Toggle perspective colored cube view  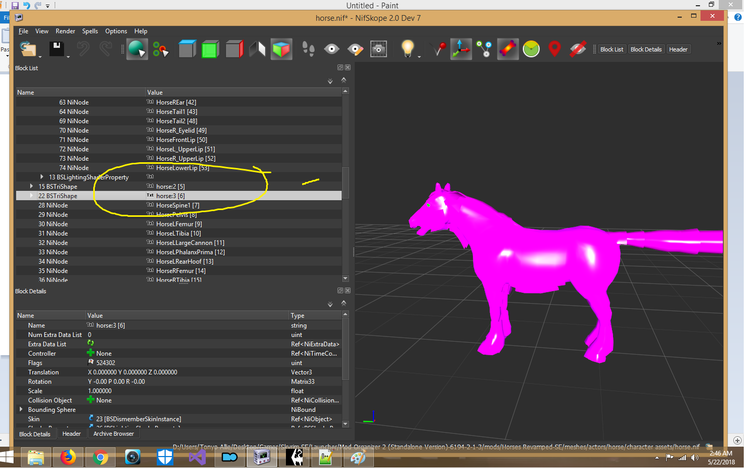point(281,49)
